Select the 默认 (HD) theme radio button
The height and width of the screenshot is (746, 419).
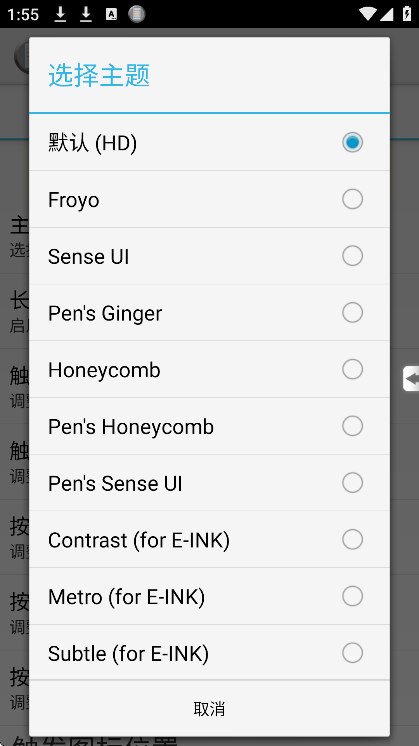352,142
